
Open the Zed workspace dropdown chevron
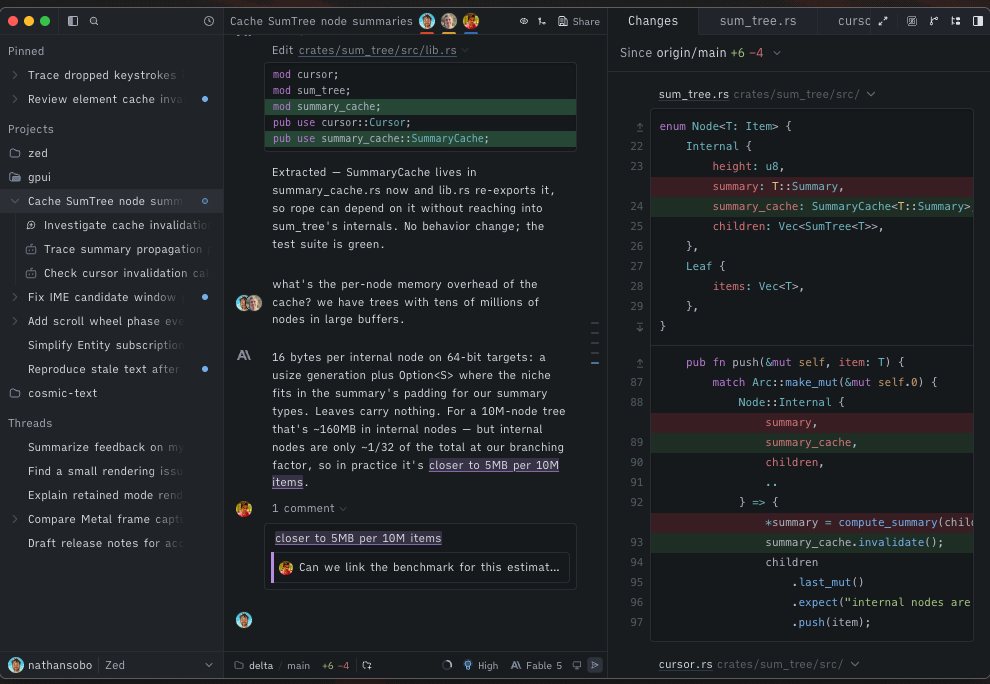pyautogui.click(x=209, y=665)
